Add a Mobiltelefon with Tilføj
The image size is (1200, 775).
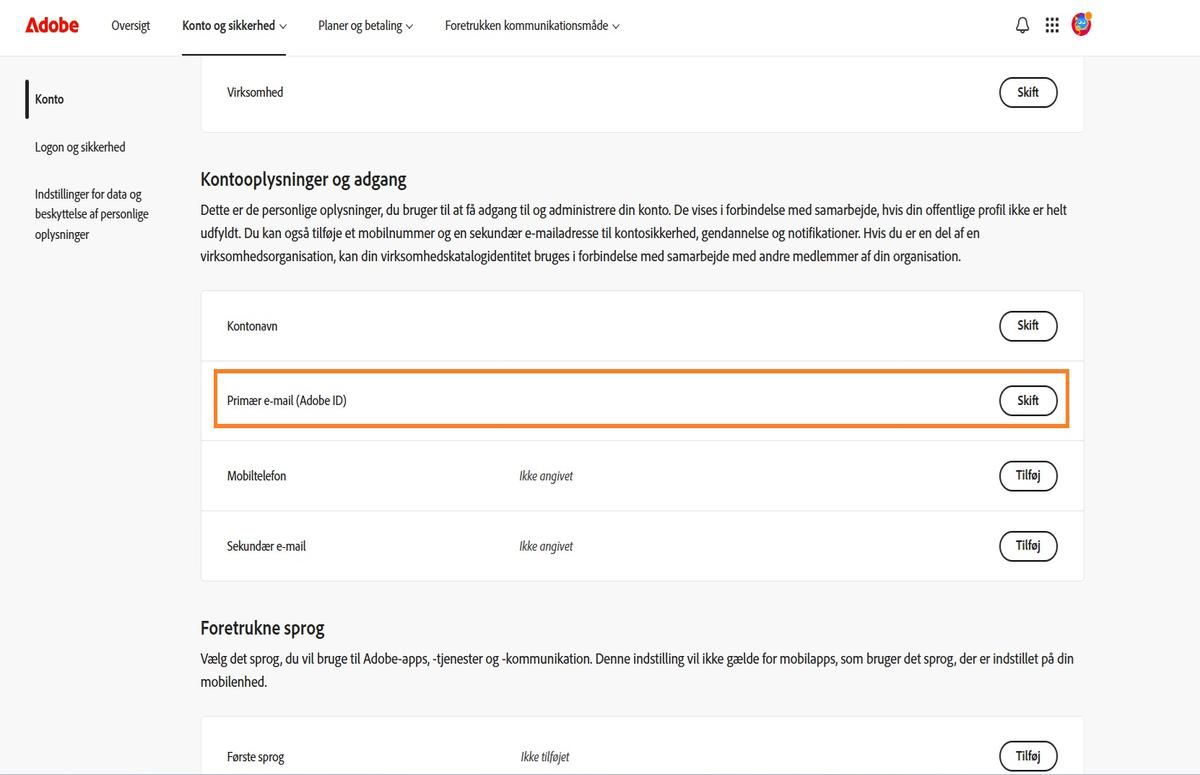pos(1028,476)
